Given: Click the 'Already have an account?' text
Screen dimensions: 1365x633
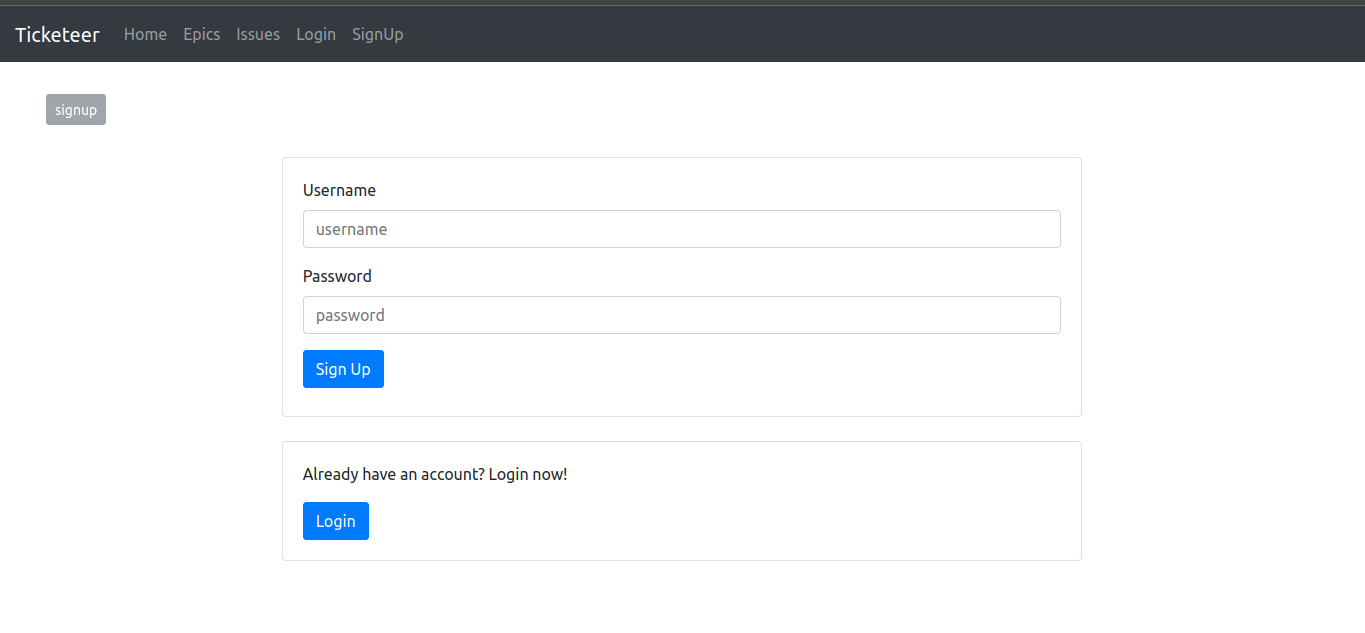Looking at the screenshot, I should click(x=435, y=474).
